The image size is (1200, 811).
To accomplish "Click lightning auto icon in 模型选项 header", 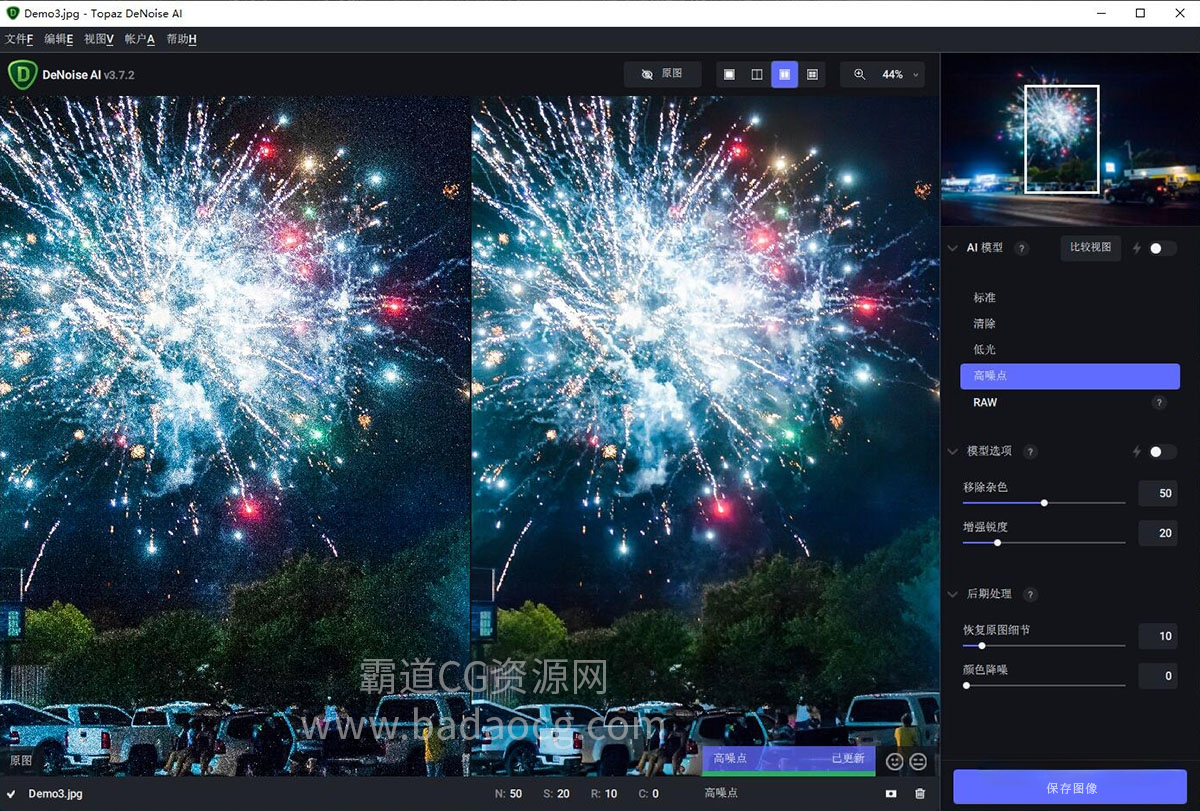I will [1136, 452].
